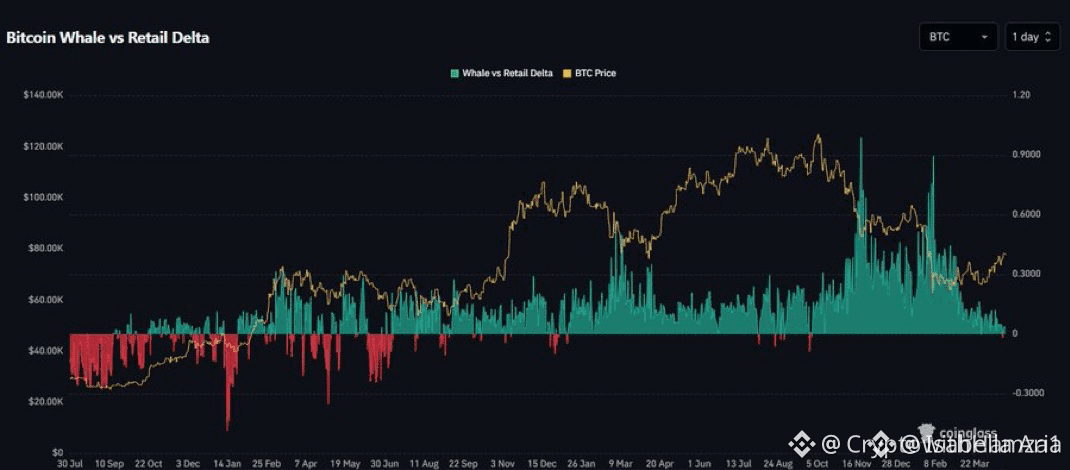Viewport: 1070px width, 470px height.
Task: Click the $20.00K left axis label
Action: 46,402
